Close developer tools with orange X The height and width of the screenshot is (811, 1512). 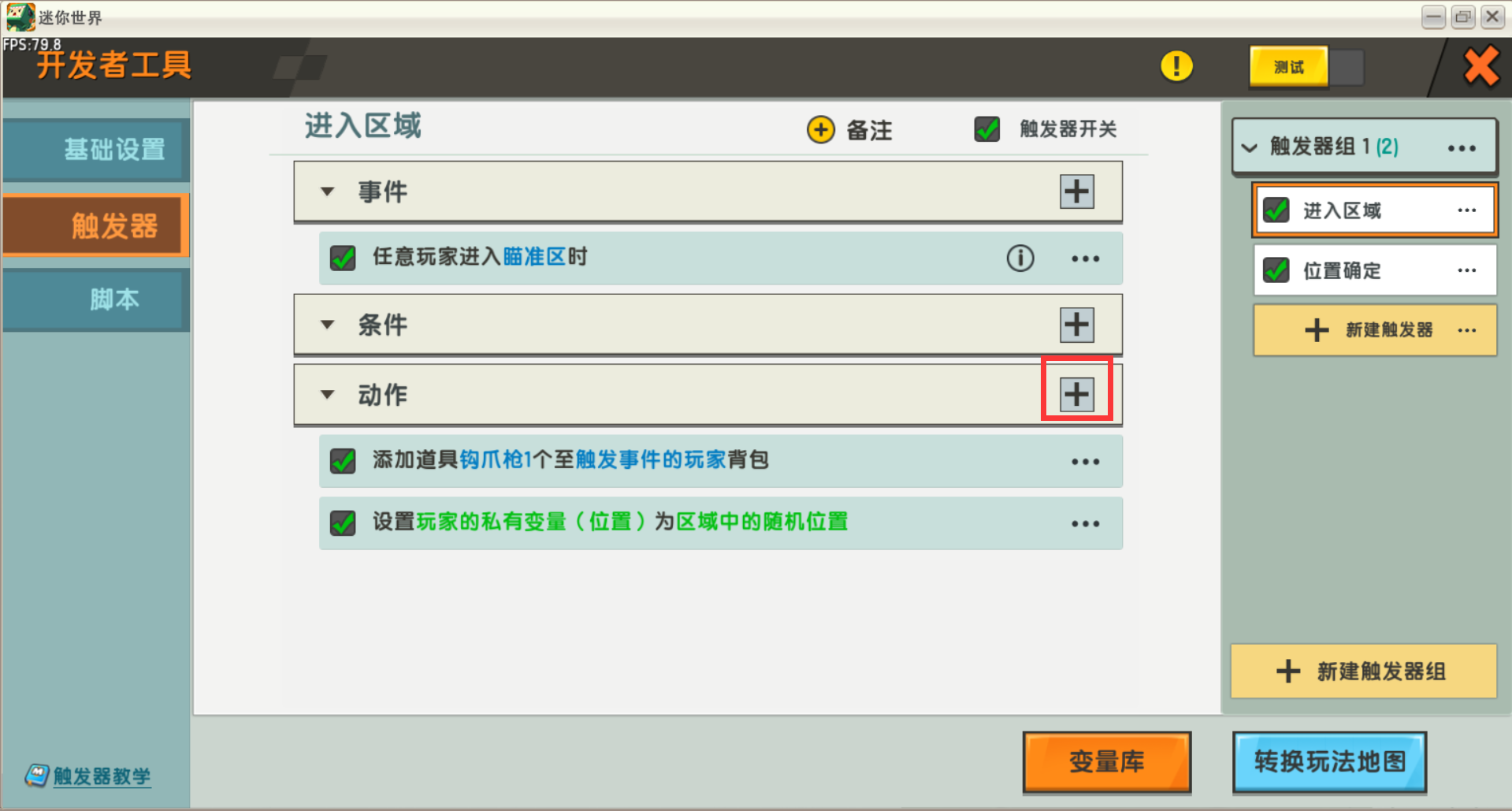click(x=1480, y=67)
